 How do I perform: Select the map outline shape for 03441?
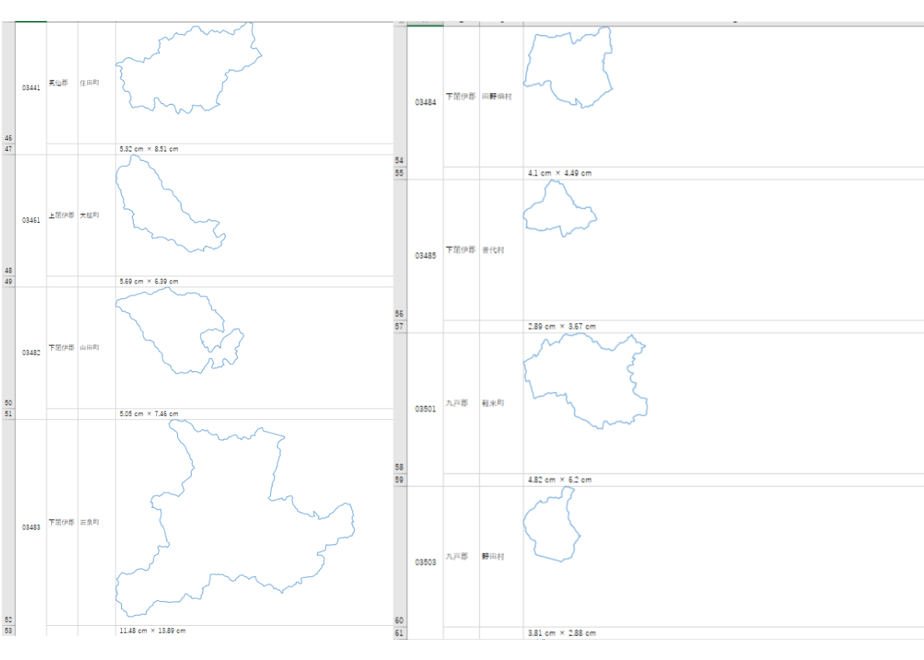pos(189,68)
